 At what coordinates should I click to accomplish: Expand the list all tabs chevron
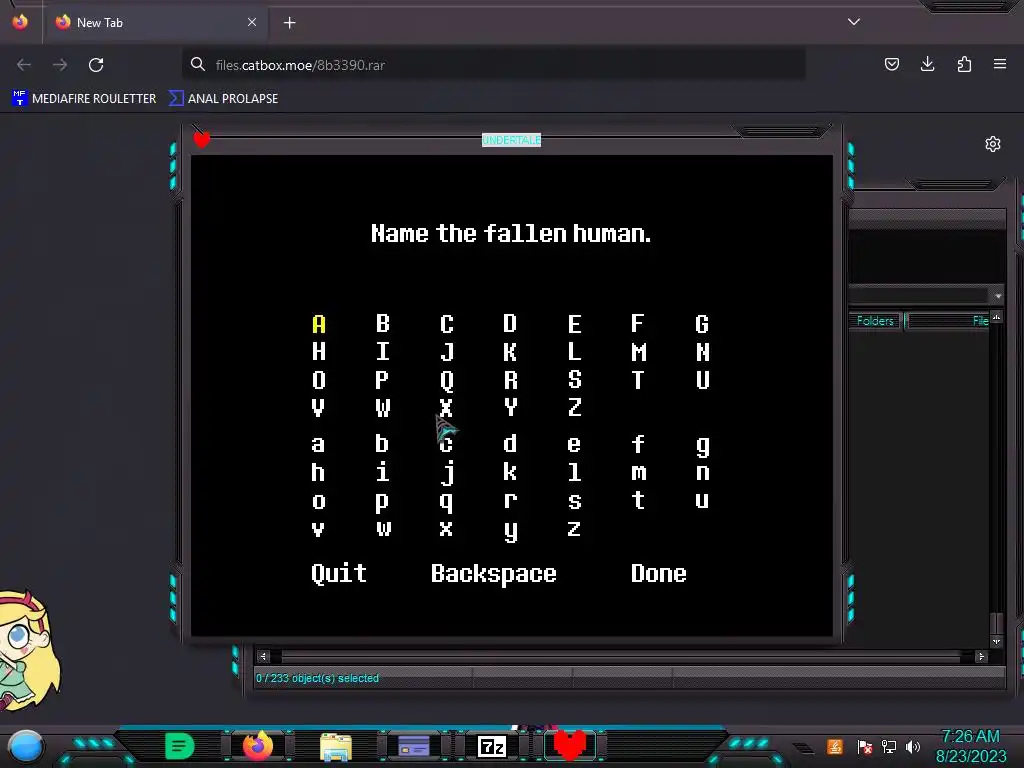pyautogui.click(x=854, y=22)
